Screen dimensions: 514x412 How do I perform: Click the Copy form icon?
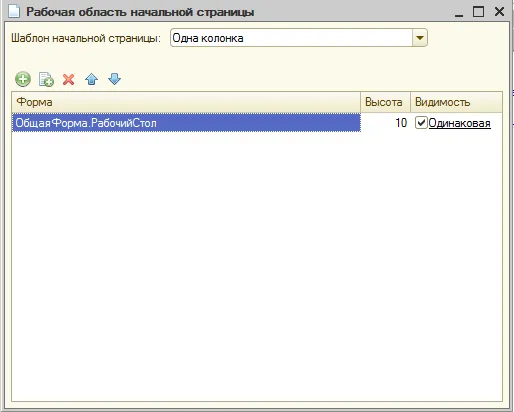coord(46,79)
